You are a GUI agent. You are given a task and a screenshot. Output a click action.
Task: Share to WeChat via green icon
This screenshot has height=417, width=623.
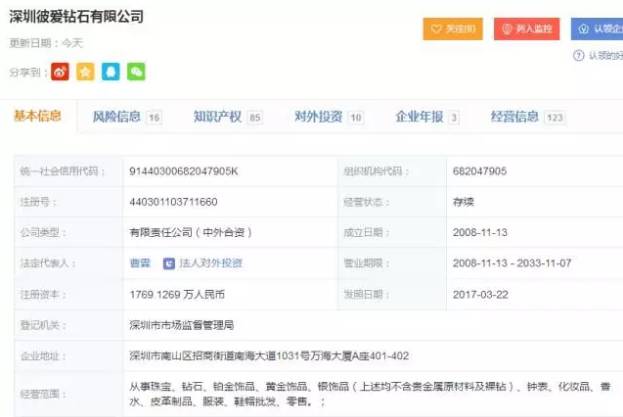[x=136, y=71]
